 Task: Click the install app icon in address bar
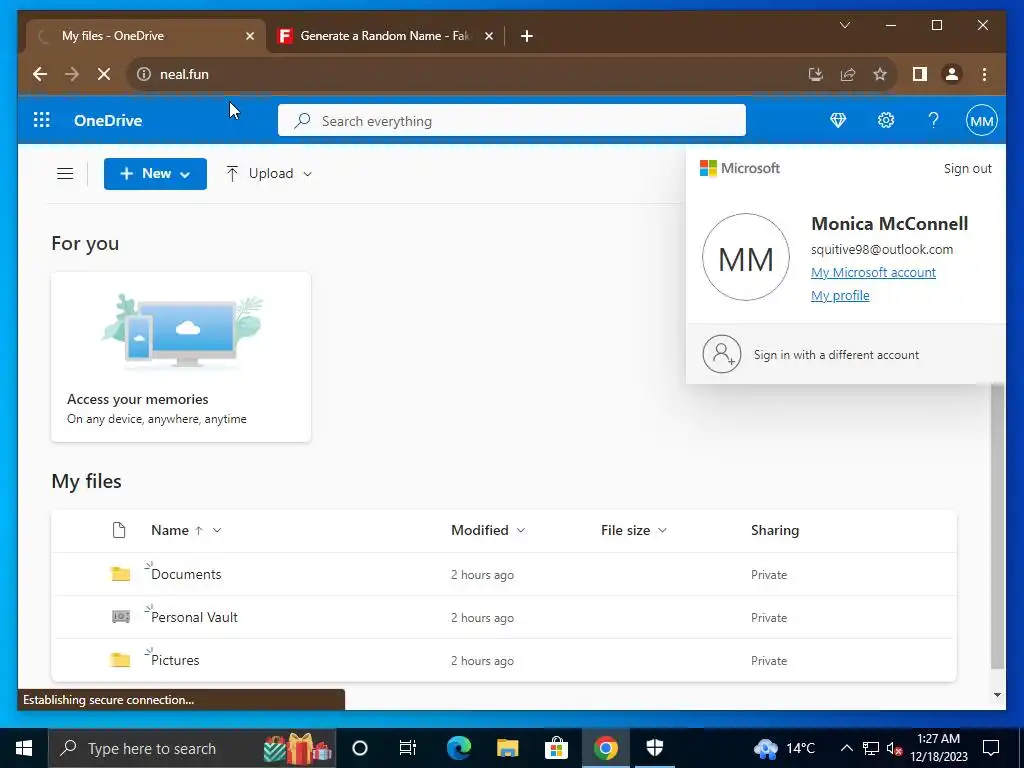[x=816, y=74]
